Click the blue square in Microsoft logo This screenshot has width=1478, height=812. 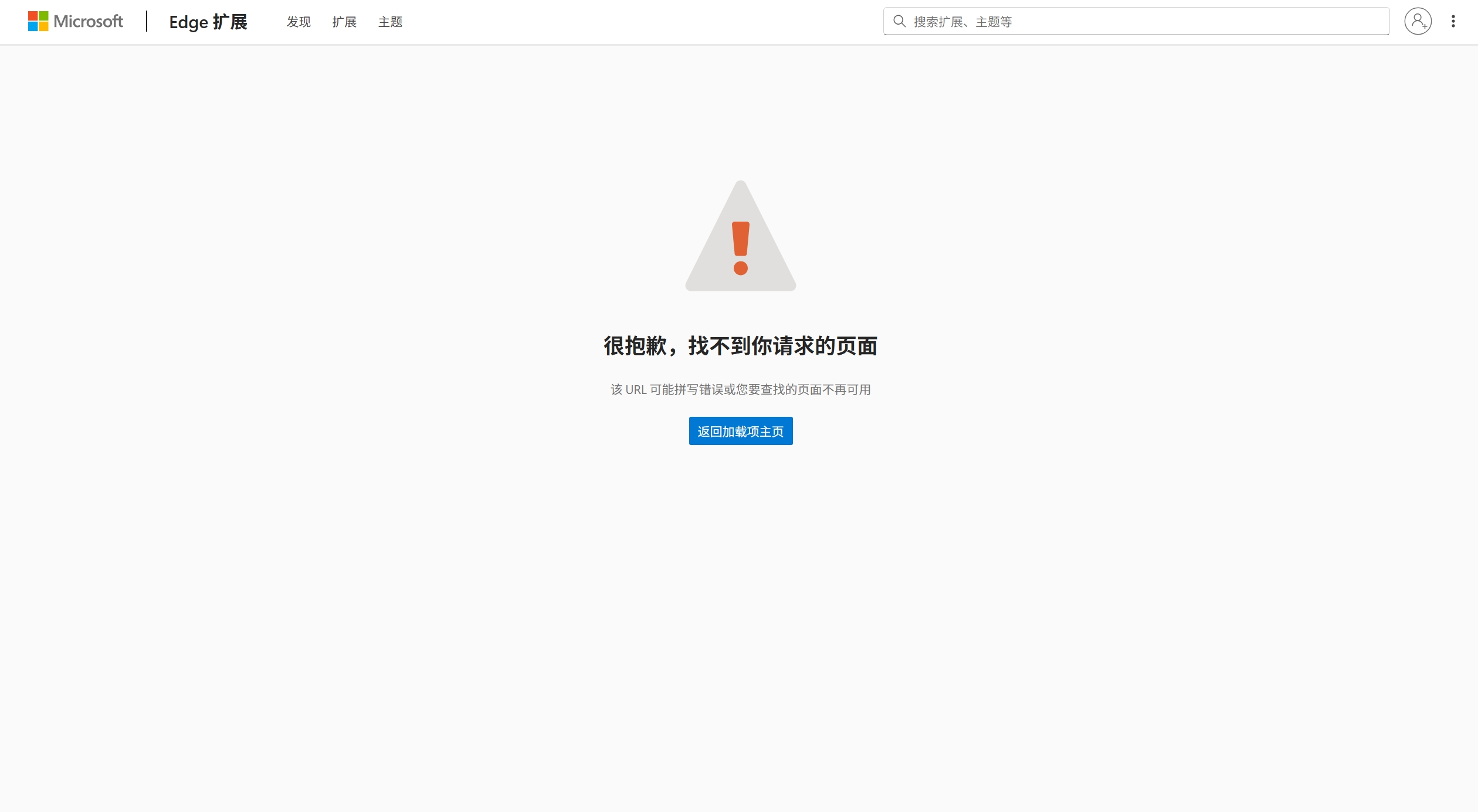[33, 26]
